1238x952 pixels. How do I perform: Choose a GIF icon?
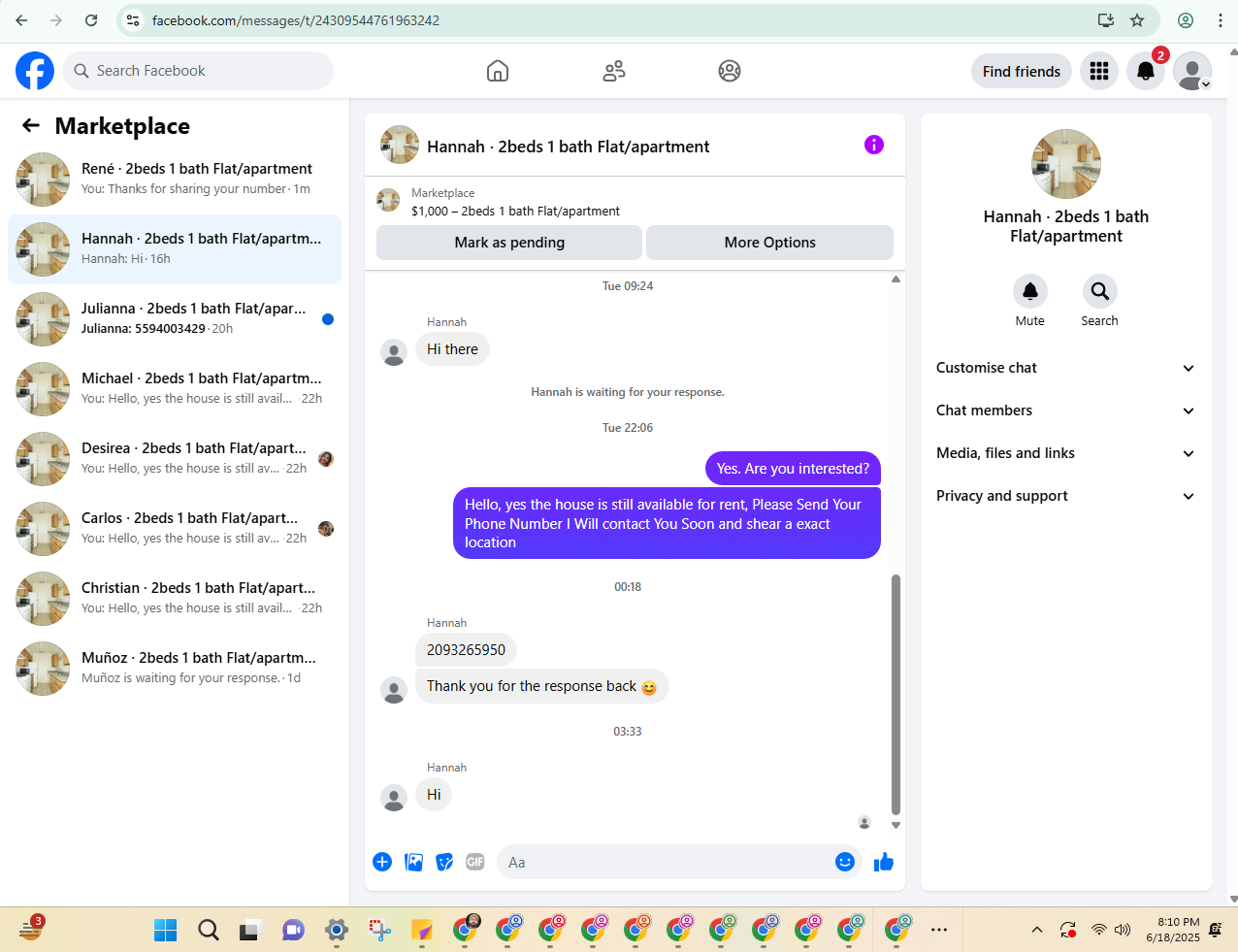click(475, 862)
